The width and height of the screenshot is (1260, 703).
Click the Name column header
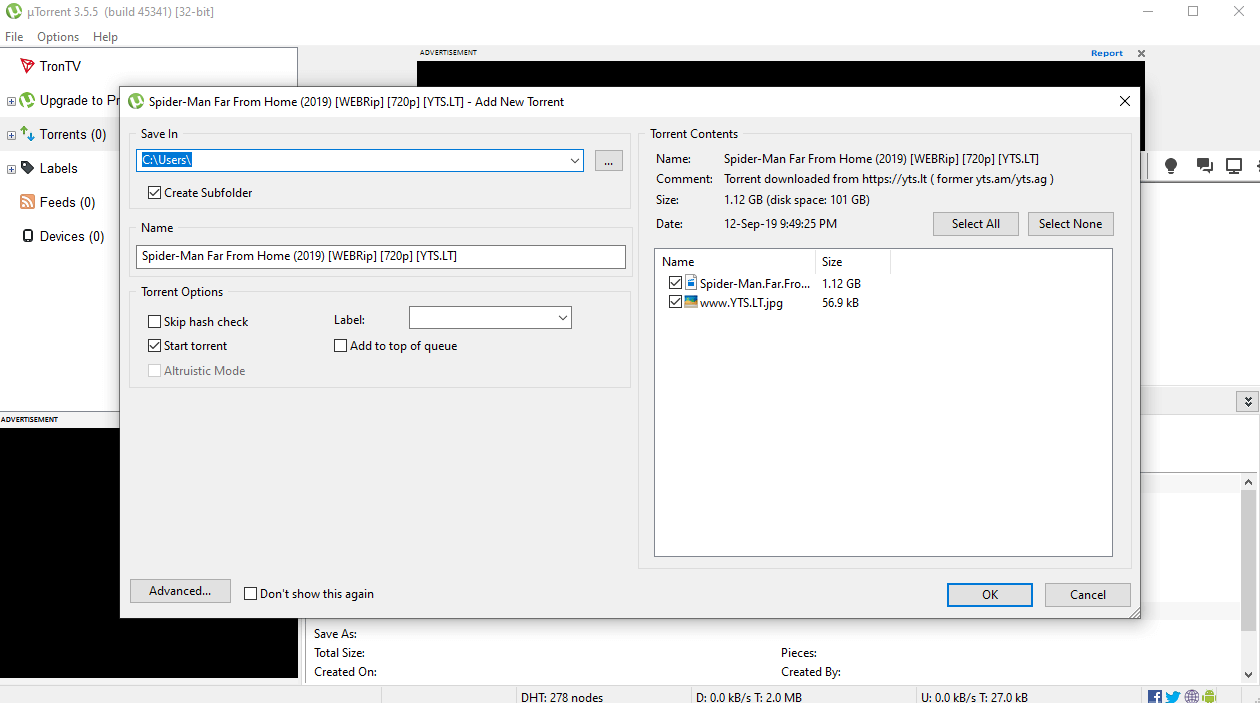click(x=735, y=261)
